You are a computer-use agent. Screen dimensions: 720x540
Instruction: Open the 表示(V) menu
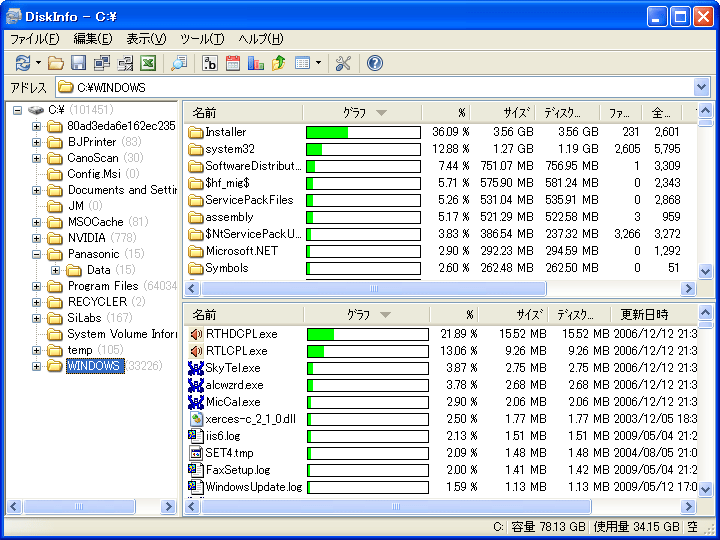click(146, 39)
